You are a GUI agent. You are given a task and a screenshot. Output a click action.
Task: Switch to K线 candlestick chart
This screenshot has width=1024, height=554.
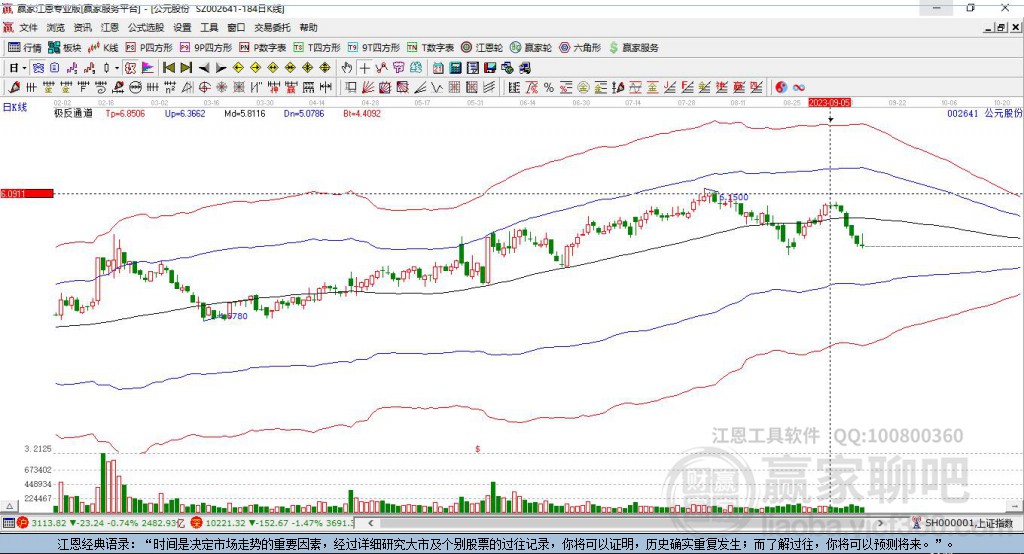click(x=103, y=48)
